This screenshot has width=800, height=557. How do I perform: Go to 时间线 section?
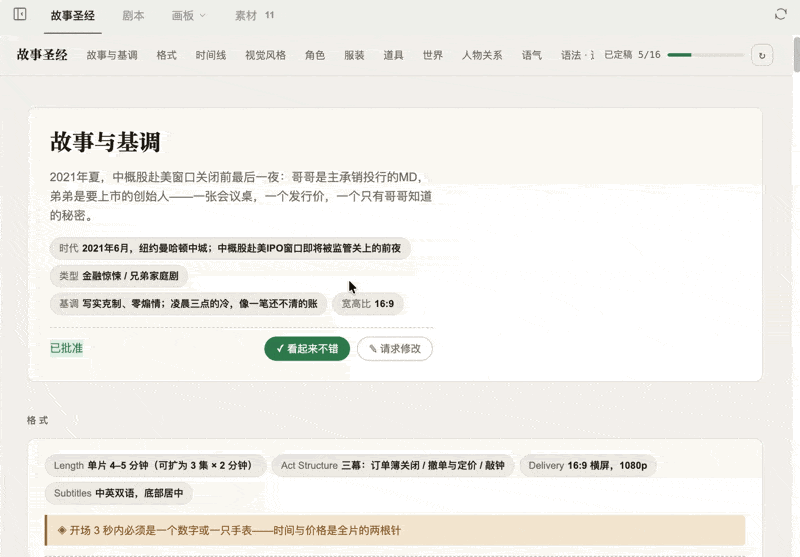point(211,55)
